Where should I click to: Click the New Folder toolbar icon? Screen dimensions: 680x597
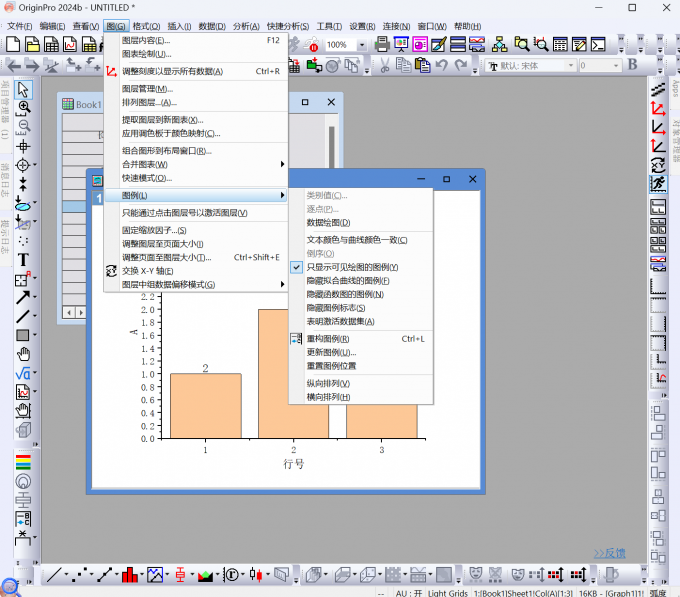point(32,44)
